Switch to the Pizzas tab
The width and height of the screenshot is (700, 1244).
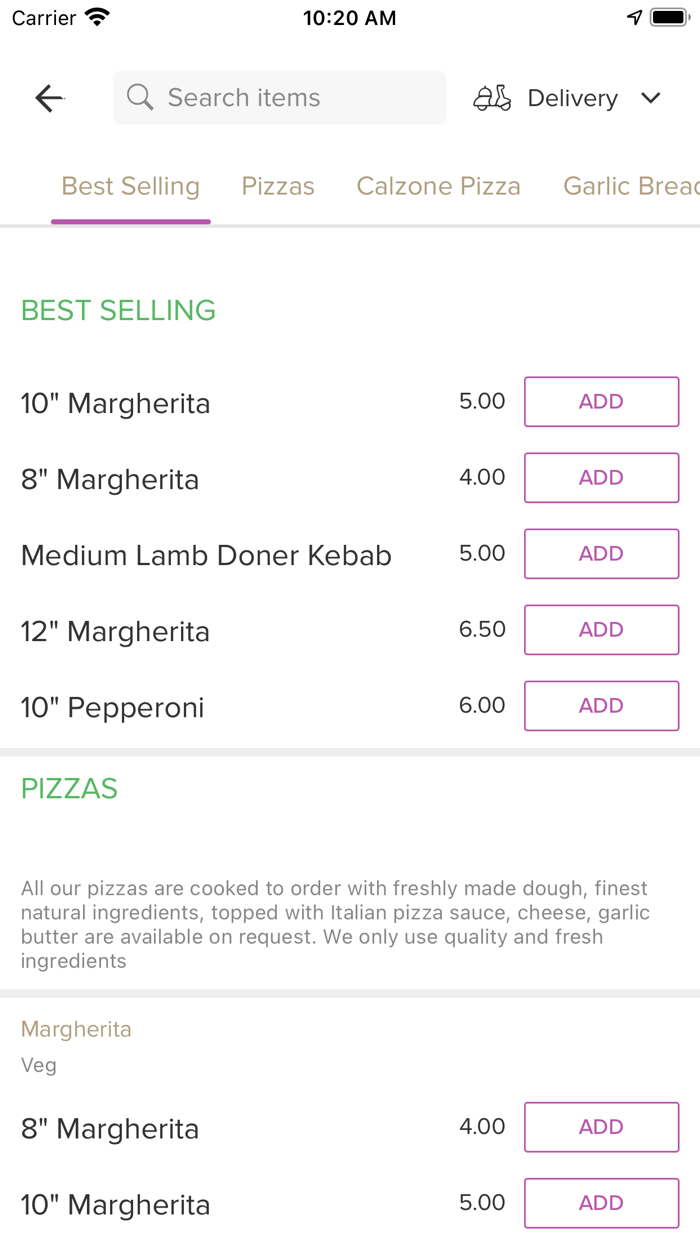click(x=278, y=186)
